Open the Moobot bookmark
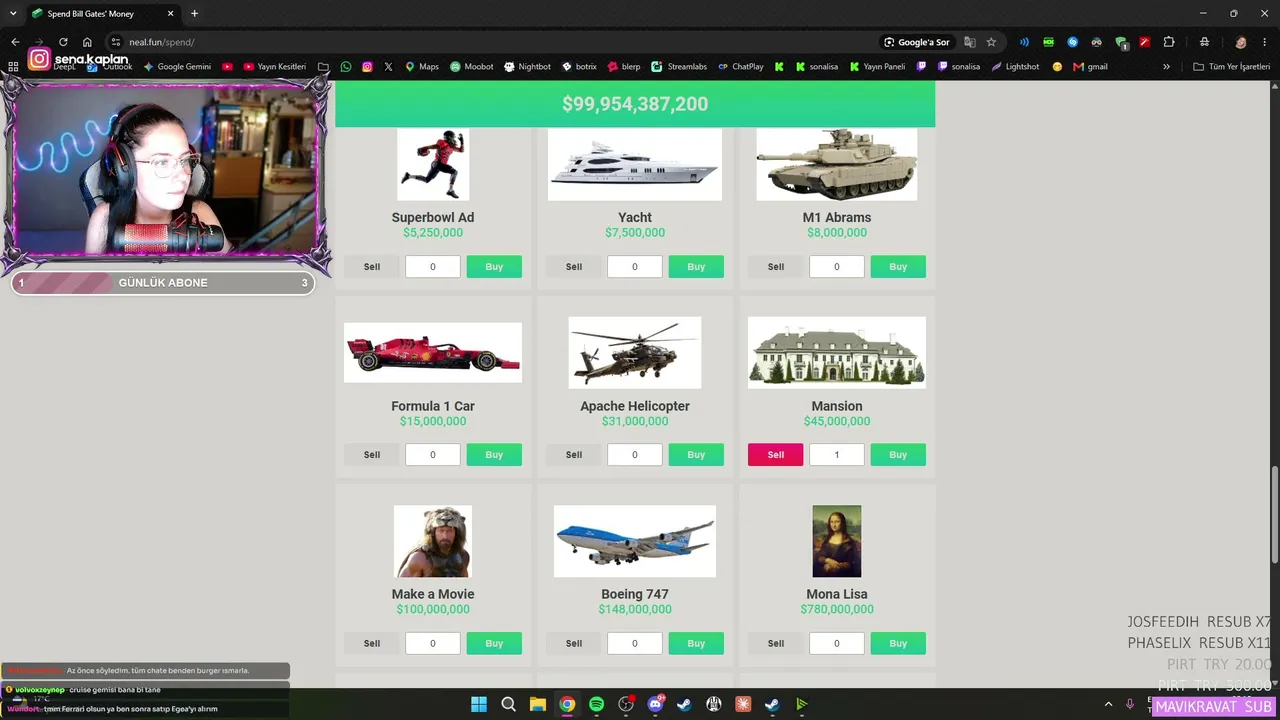Image resolution: width=1280 pixels, height=720 pixels. coord(471,67)
